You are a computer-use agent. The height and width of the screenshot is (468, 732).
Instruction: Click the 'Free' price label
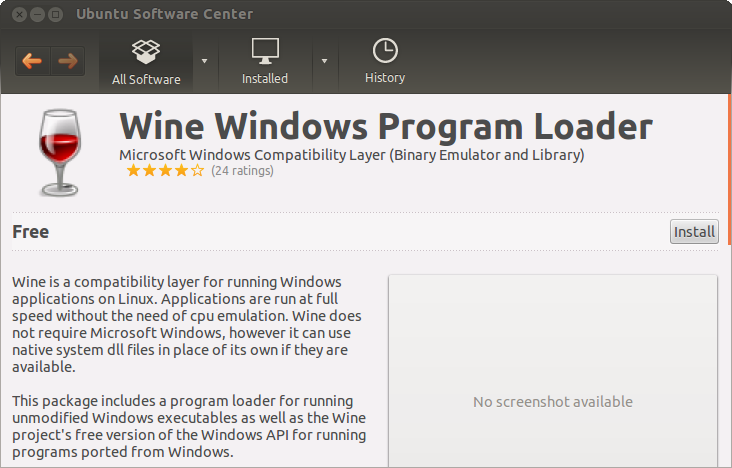coord(31,232)
